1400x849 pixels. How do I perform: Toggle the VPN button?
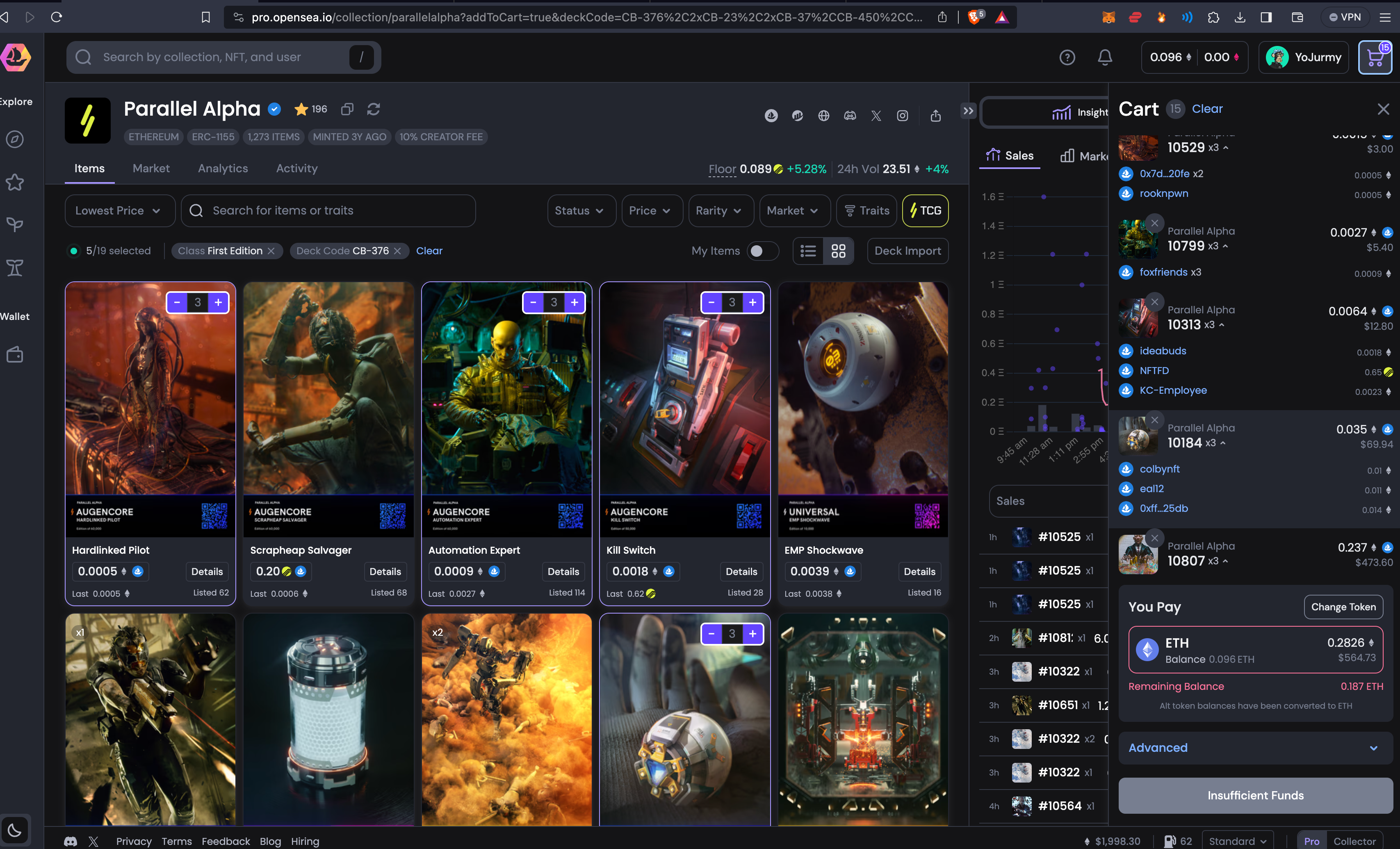[1345, 17]
